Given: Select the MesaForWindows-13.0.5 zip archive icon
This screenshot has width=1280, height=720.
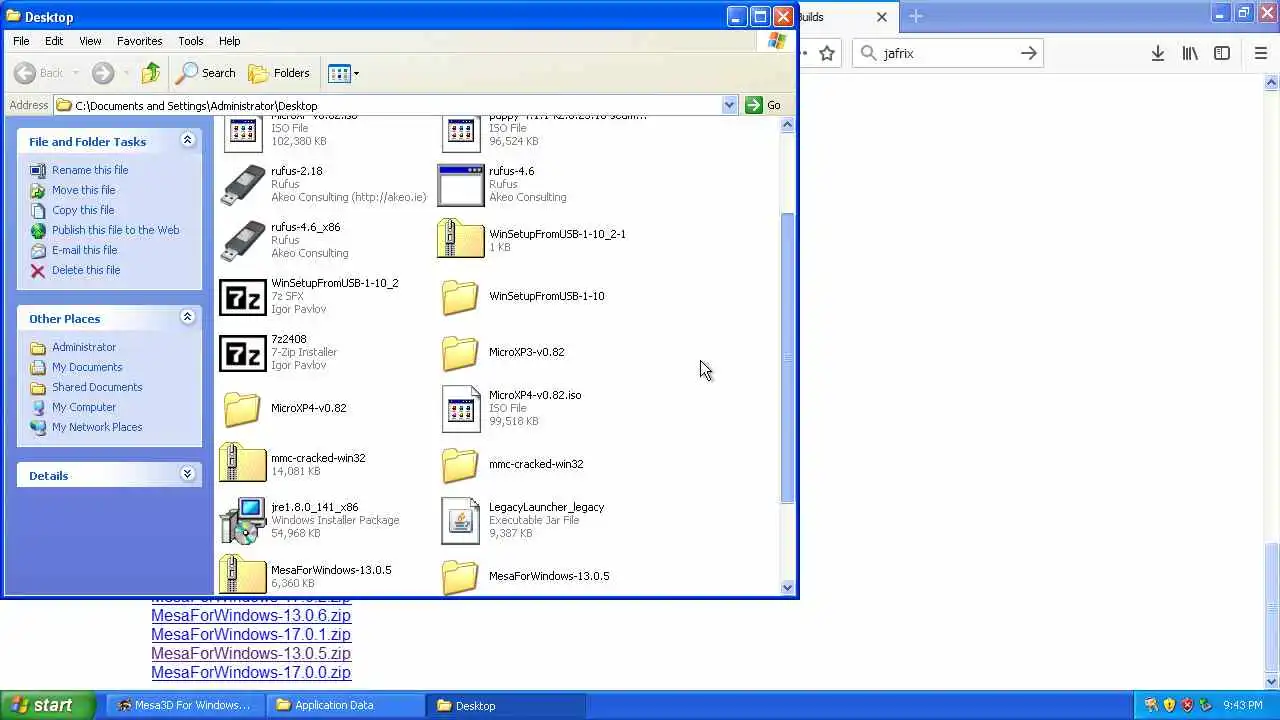Looking at the screenshot, I should (x=243, y=576).
